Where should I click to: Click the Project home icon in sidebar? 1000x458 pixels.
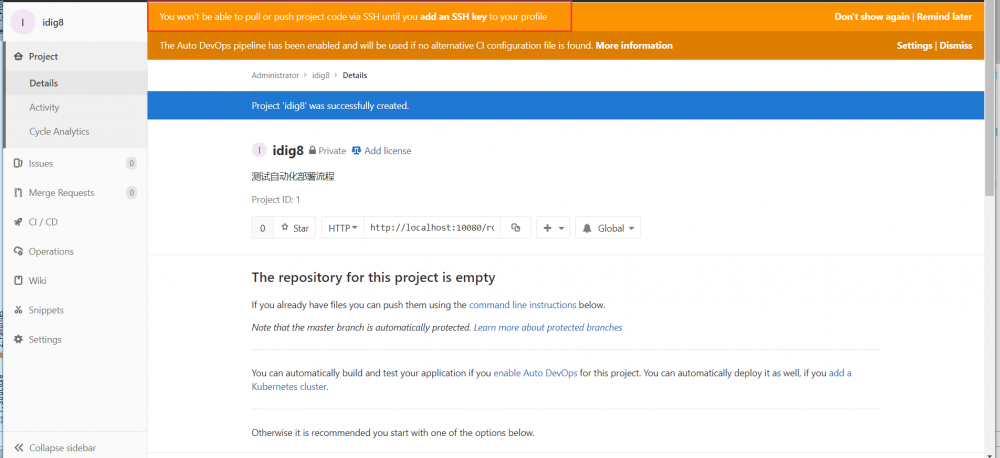[x=18, y=57]
